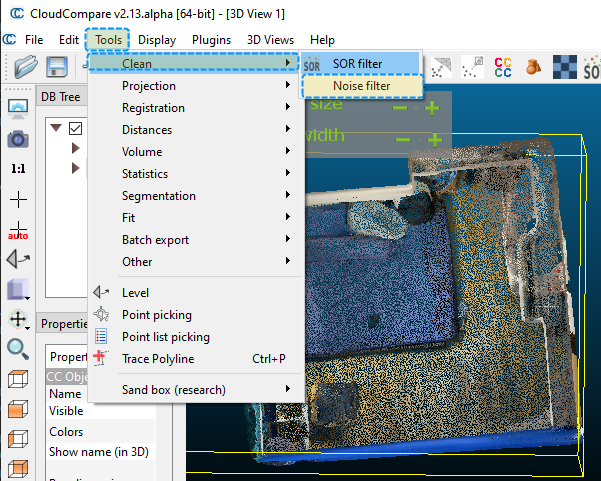Click Trace Polyline menu entry
This screenshot has height=481, width=601.
[158, 359]
